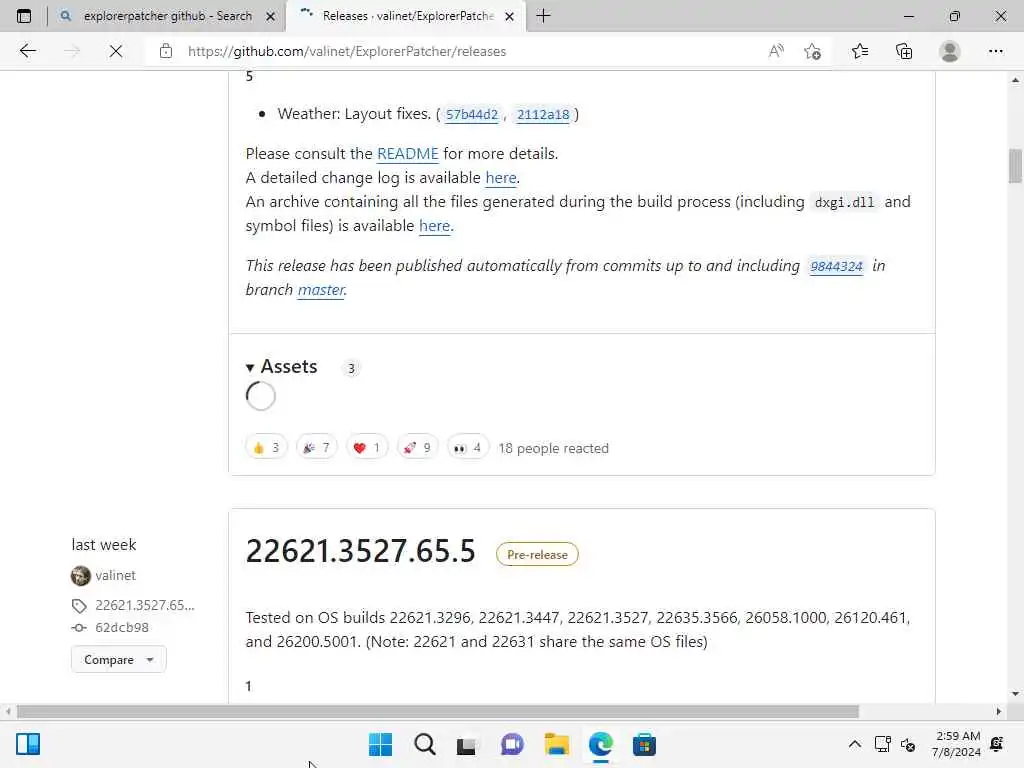This screenshot has width=1024, height=768.
Task: Click the scroll right arrow
Action: click(x=999, y=711)
